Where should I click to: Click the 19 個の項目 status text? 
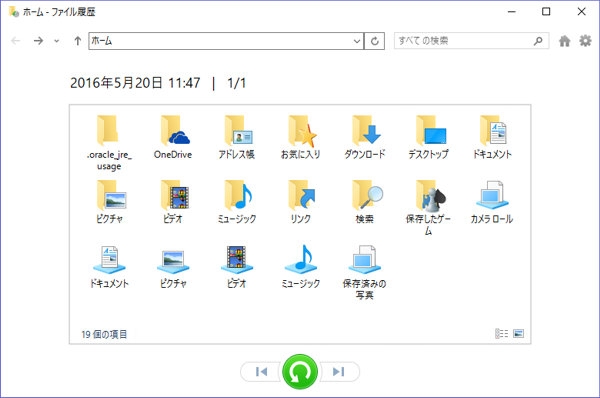pos(104,334)
